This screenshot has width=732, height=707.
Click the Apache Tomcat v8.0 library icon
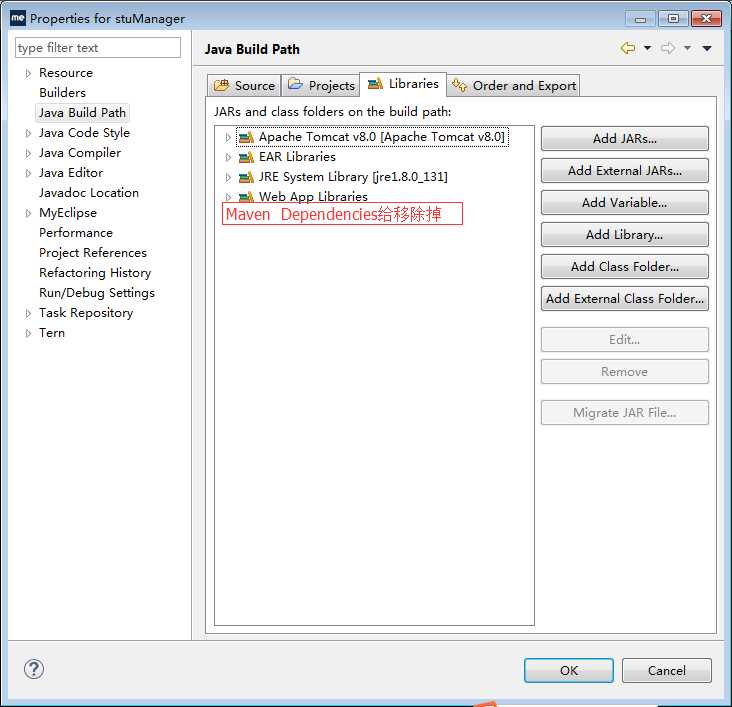coord(246,137)
